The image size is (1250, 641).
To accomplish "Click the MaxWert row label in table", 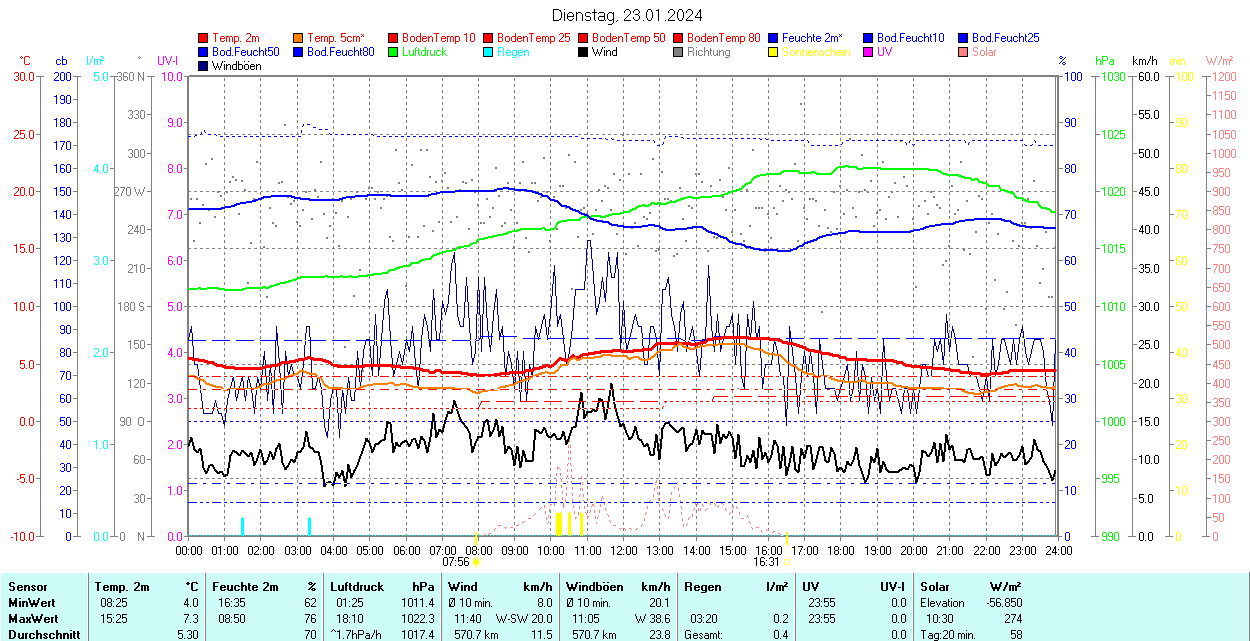I will pyautogui.click(x=32, y=619).
